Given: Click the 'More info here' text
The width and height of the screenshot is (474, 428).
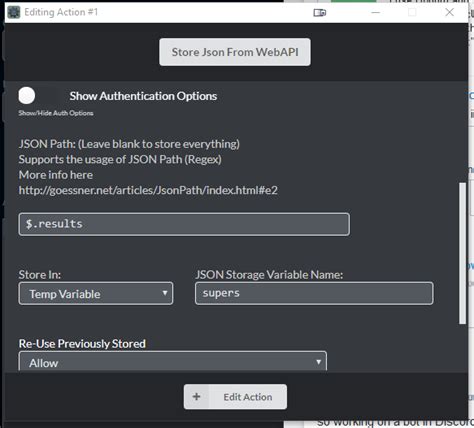Looking at the screenshot, I should (56, 175).
